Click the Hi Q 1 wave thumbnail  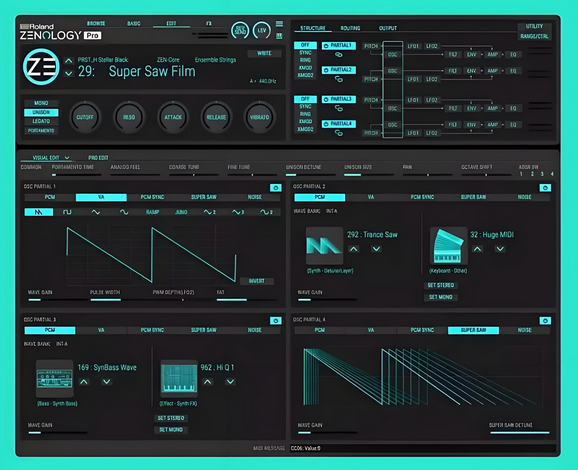[179, 378]
